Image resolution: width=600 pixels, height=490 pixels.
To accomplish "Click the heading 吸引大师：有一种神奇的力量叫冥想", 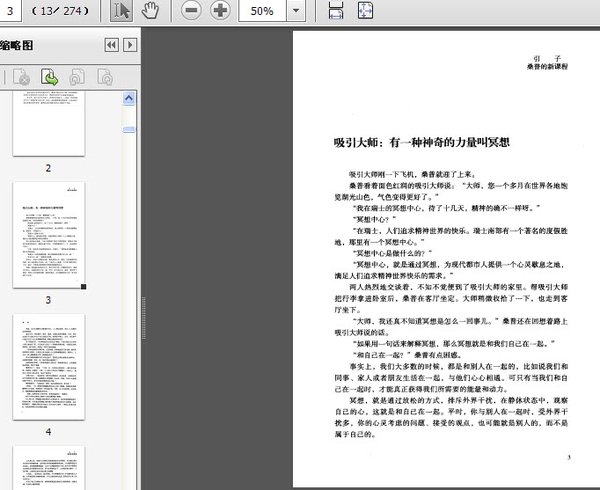I will [x=422, y=142].
